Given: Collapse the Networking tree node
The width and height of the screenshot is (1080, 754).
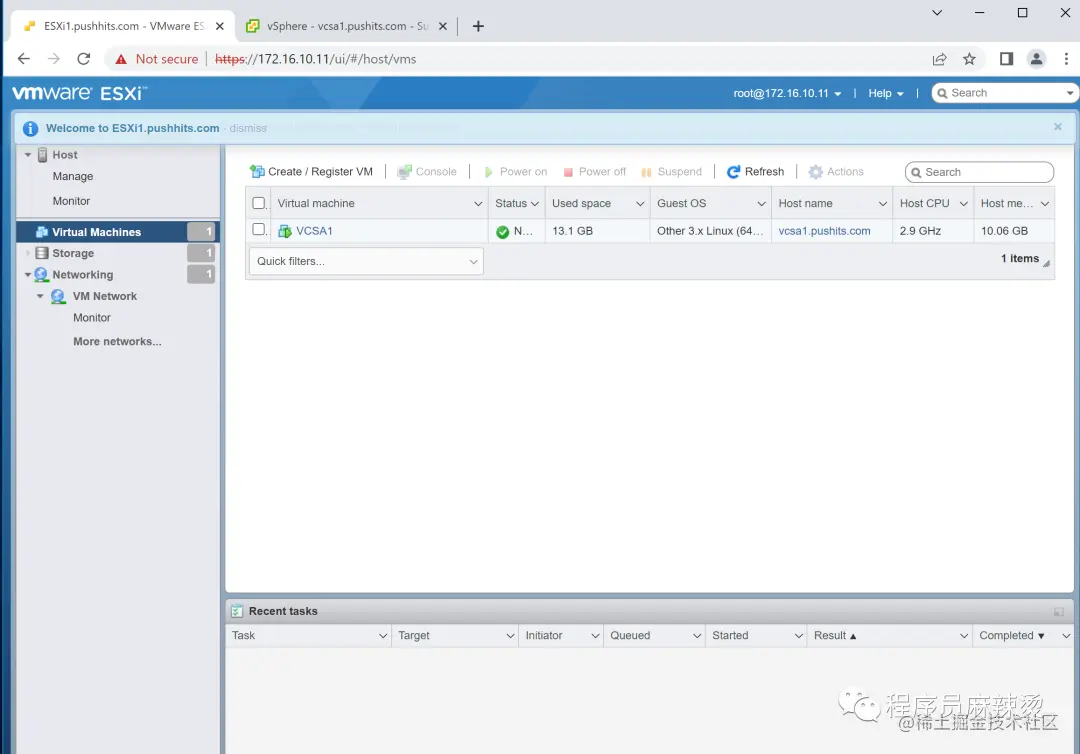Looking at the screenshot, I should pos(28,275).
